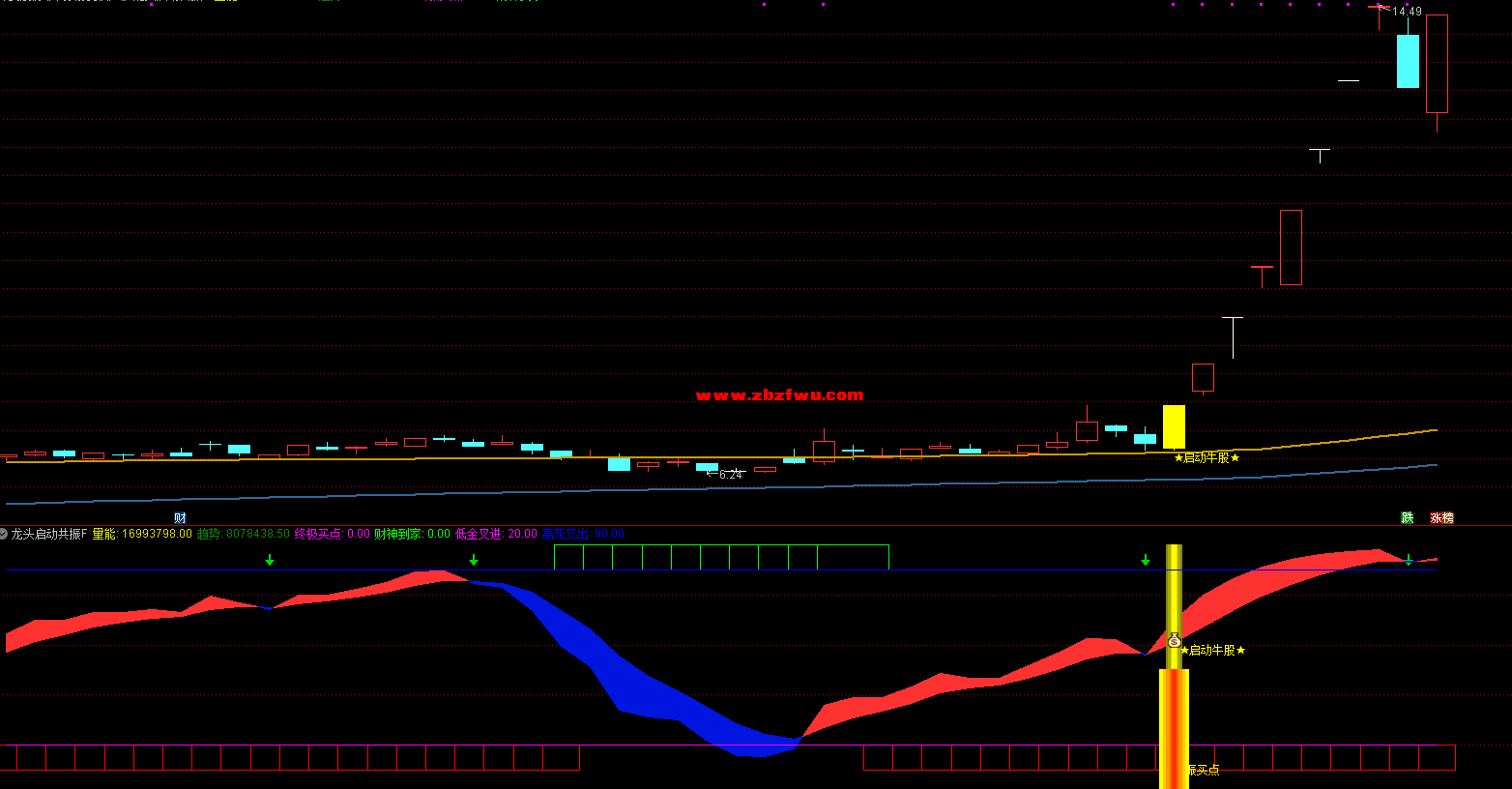Click the red 涨榜 badge
Viewport: 1512px width, 789px height.
1441,518
